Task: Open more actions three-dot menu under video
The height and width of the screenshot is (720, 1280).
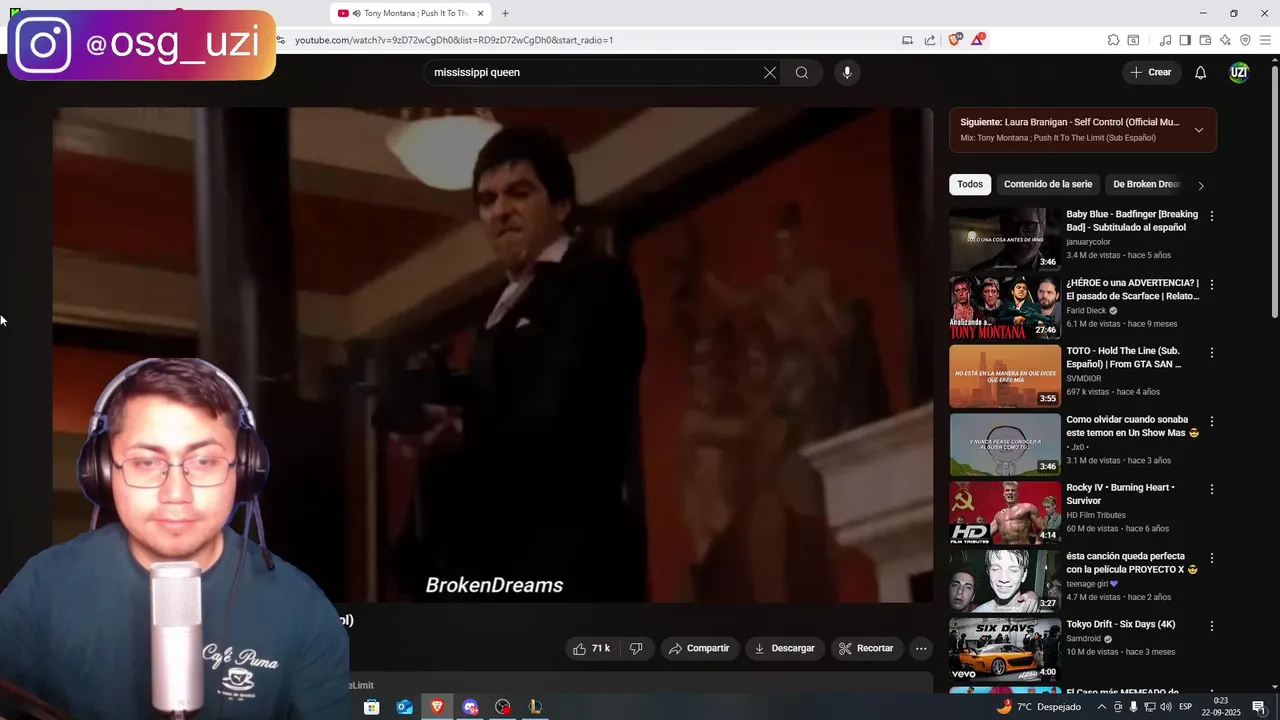Action: [921, 649]
